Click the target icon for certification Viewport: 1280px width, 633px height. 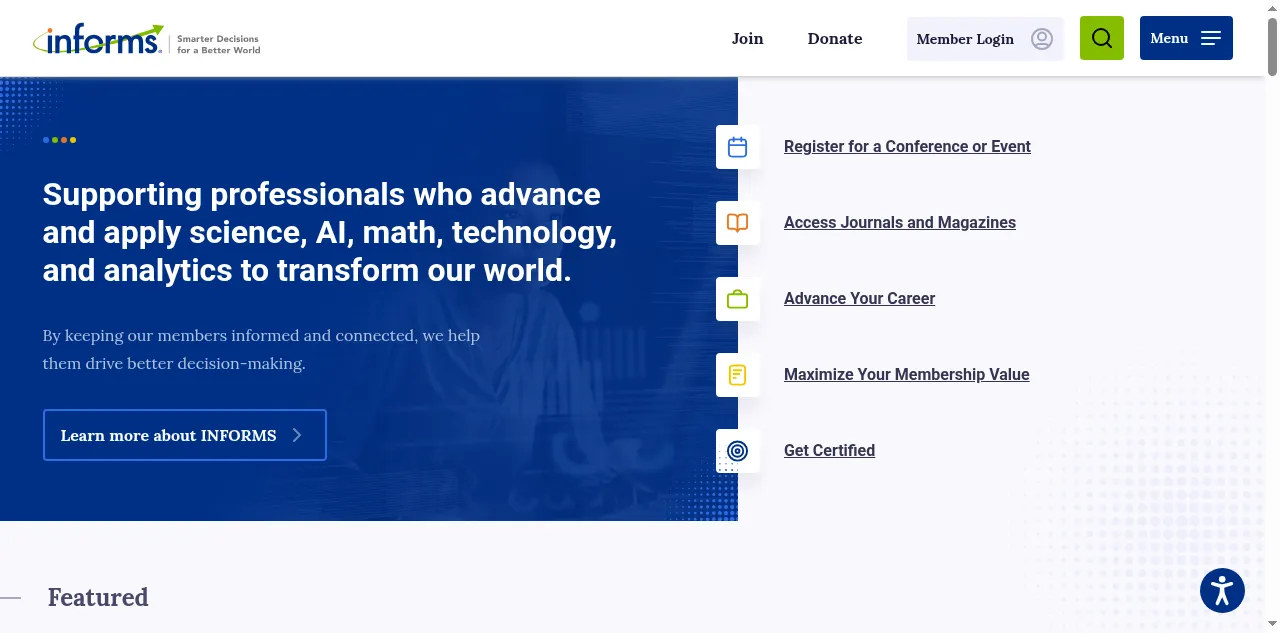pyautogui.click(x=738, y=451)
